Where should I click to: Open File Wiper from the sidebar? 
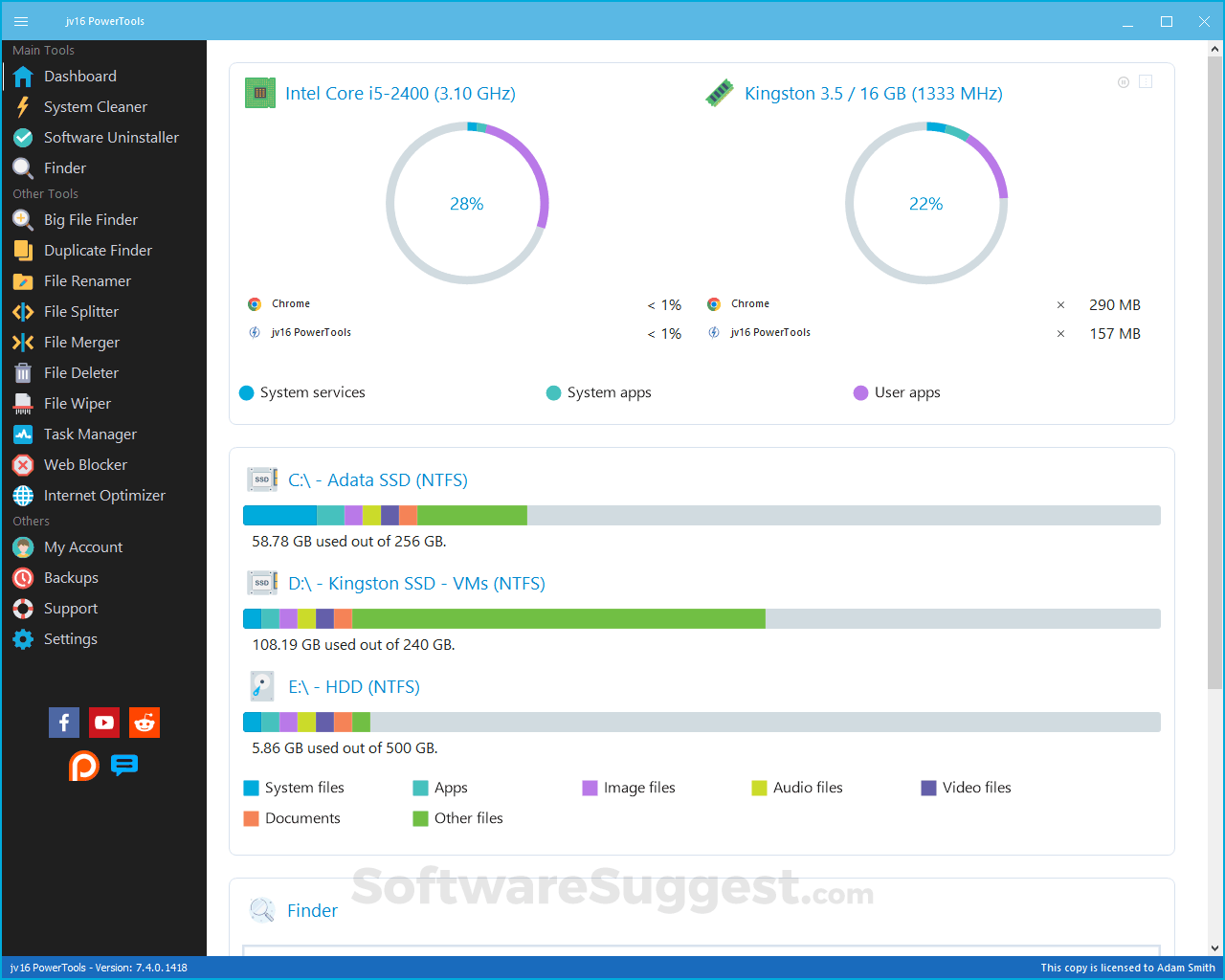103,404
